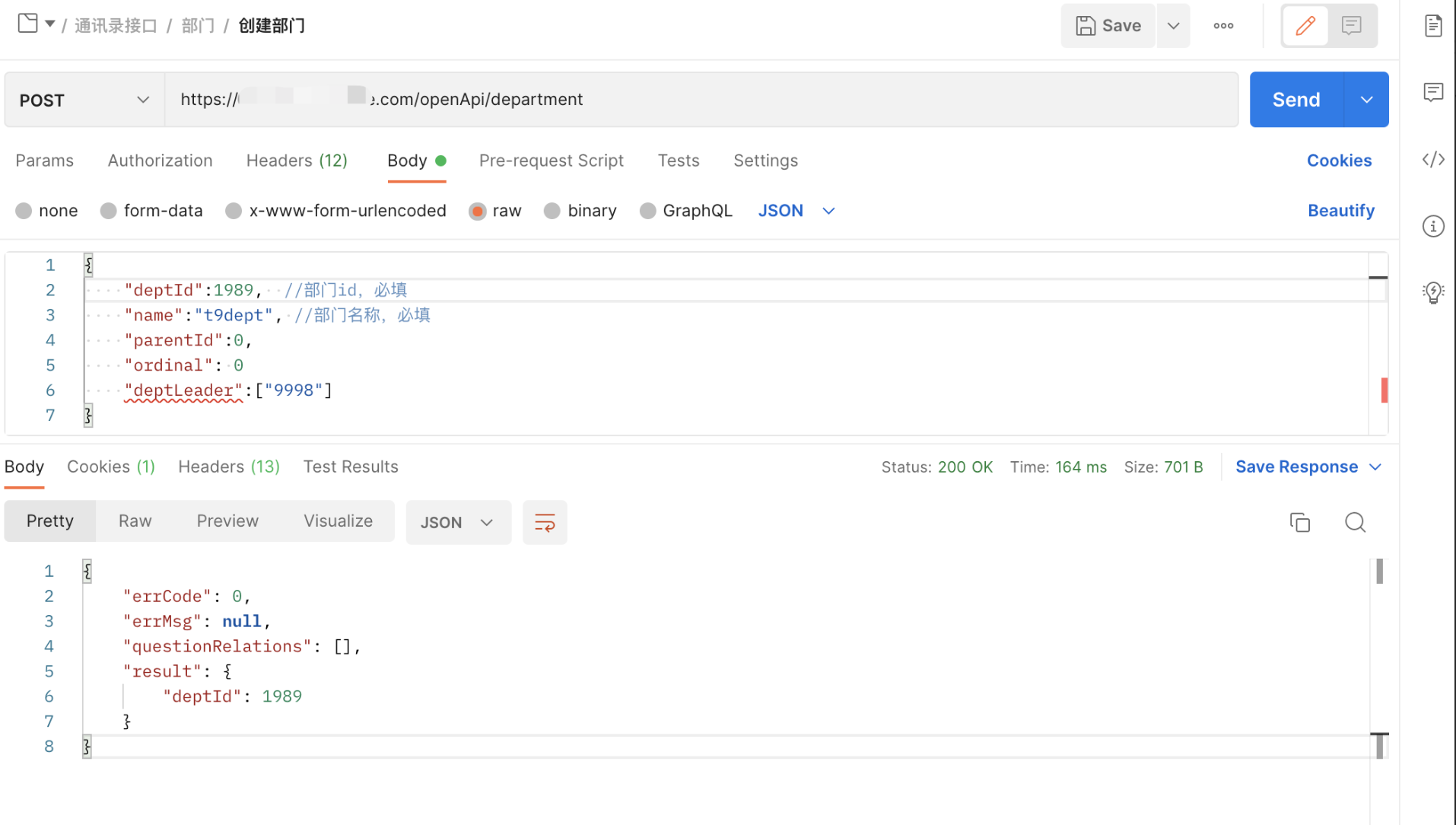Open the Tests tab
The height and width of the screenshot is (825, 1456).
click(678, 161)
